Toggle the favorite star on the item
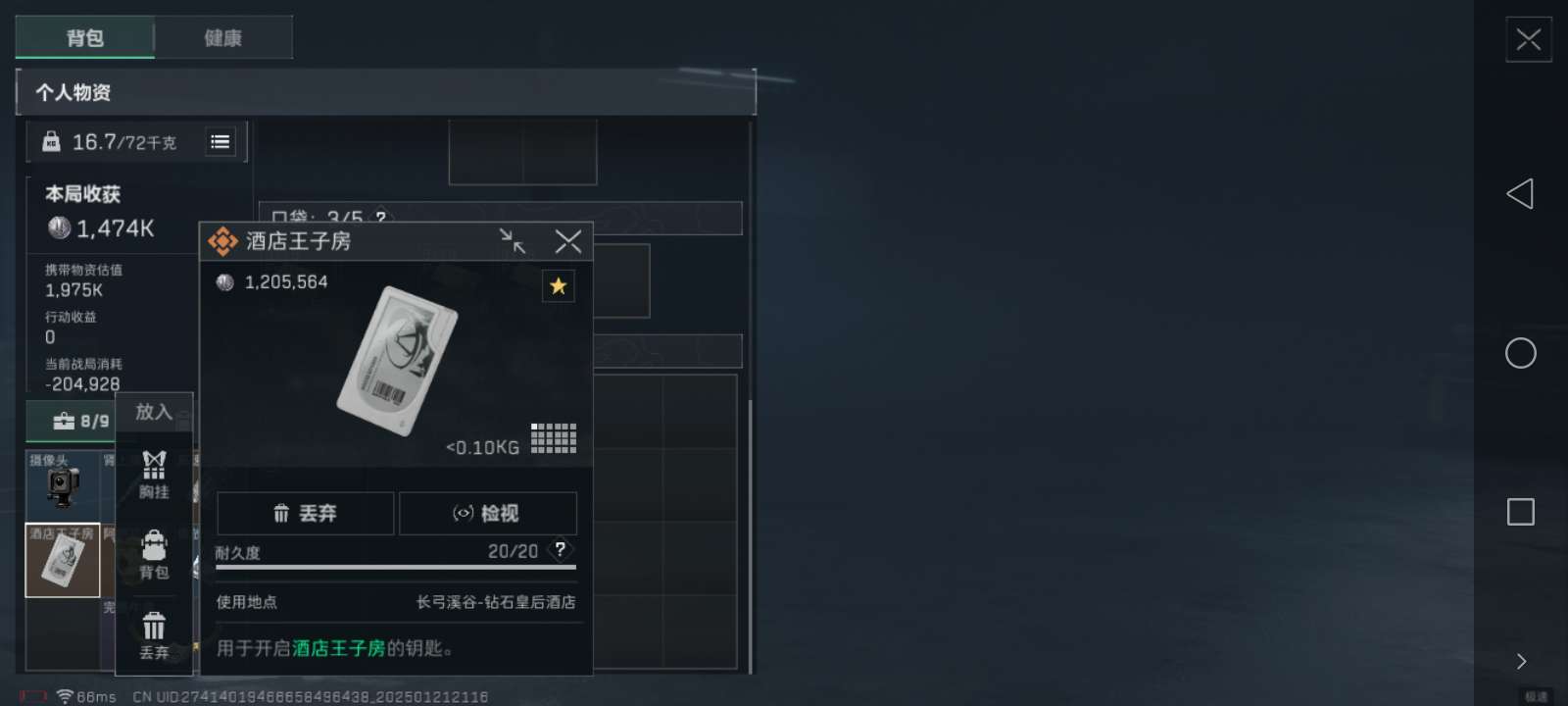Screen dimensions: 1568x706 tap(559, 286)
